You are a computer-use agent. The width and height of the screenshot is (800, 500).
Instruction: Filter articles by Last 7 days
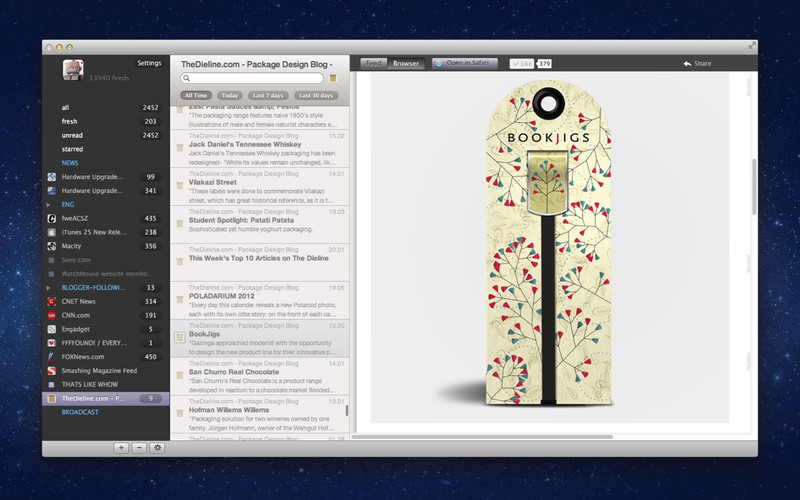pyautogui.click(x=268, y=95)
